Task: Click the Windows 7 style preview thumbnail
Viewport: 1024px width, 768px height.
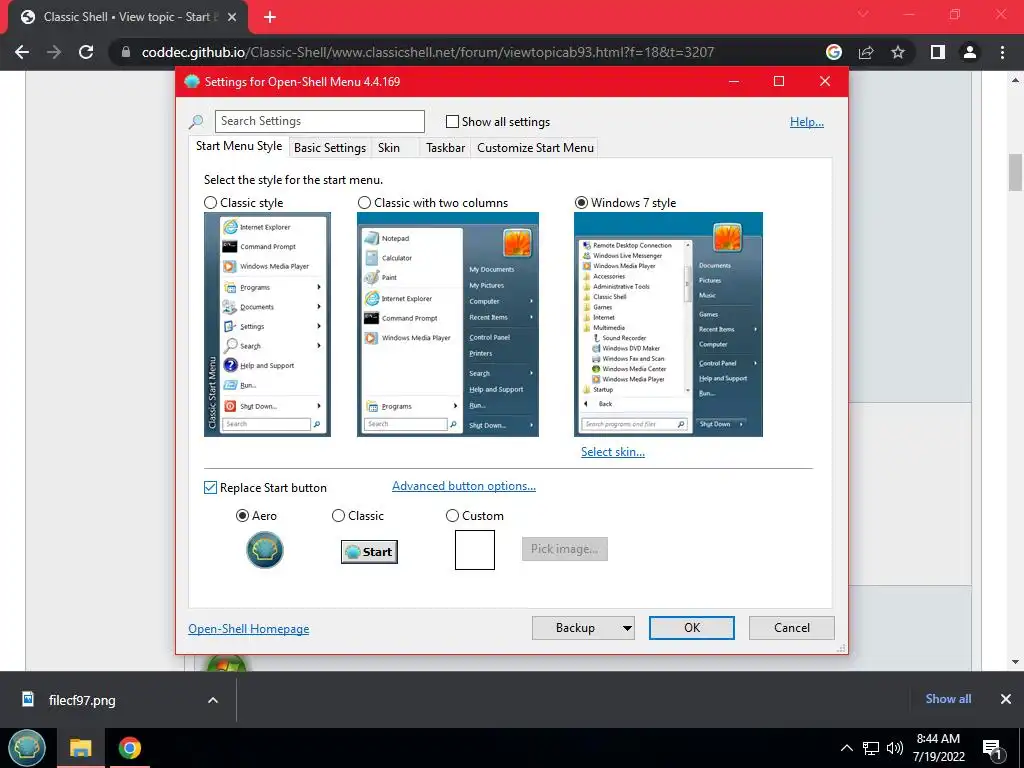Action: pos(668,325)
